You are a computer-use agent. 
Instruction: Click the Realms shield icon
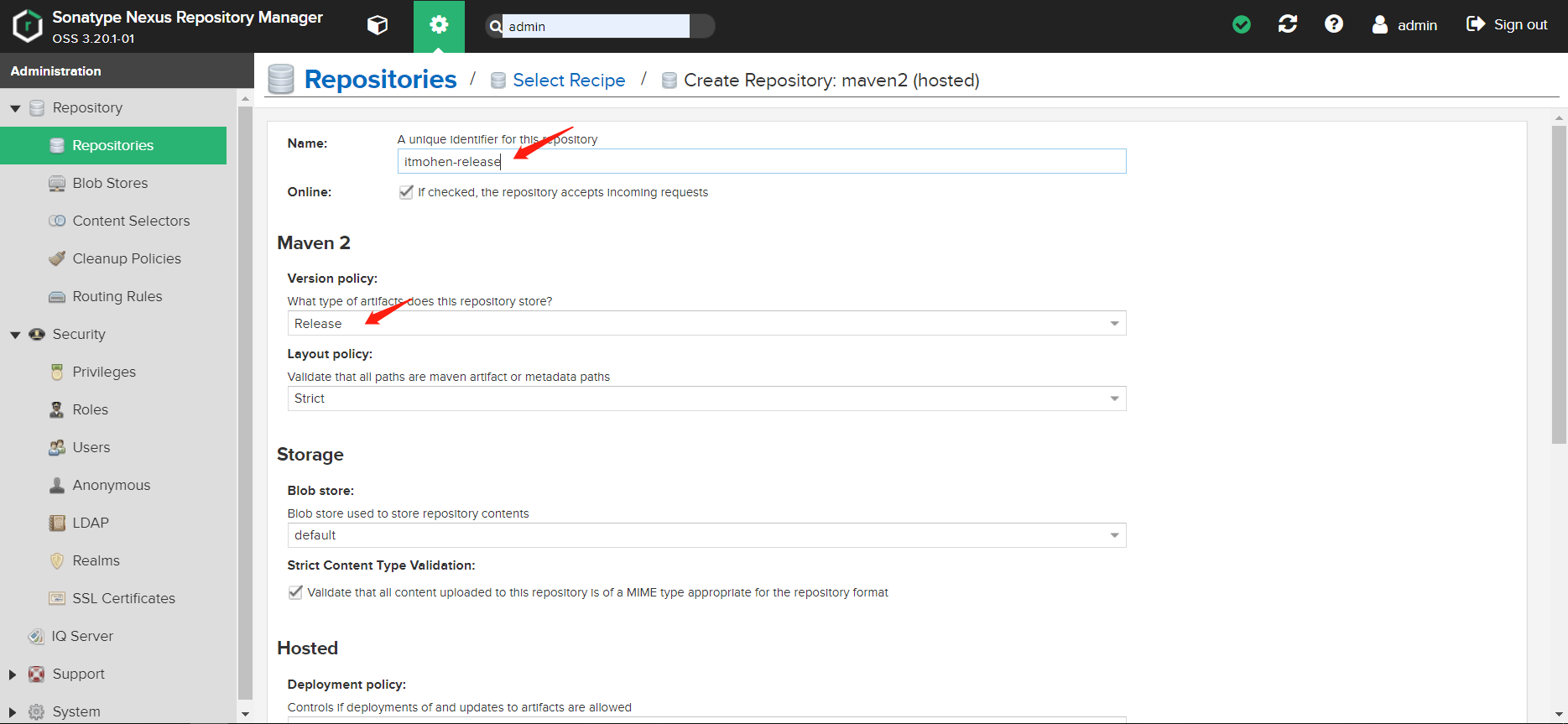[57, 561]
